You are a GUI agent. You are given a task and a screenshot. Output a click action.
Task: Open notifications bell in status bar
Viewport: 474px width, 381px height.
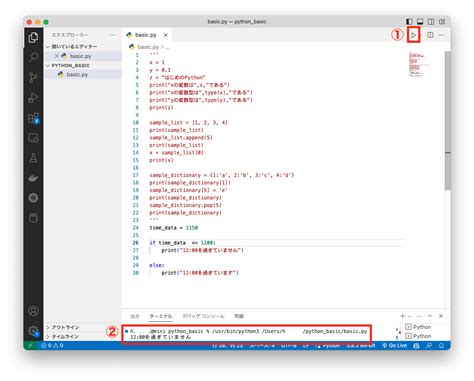click(442, 345)
